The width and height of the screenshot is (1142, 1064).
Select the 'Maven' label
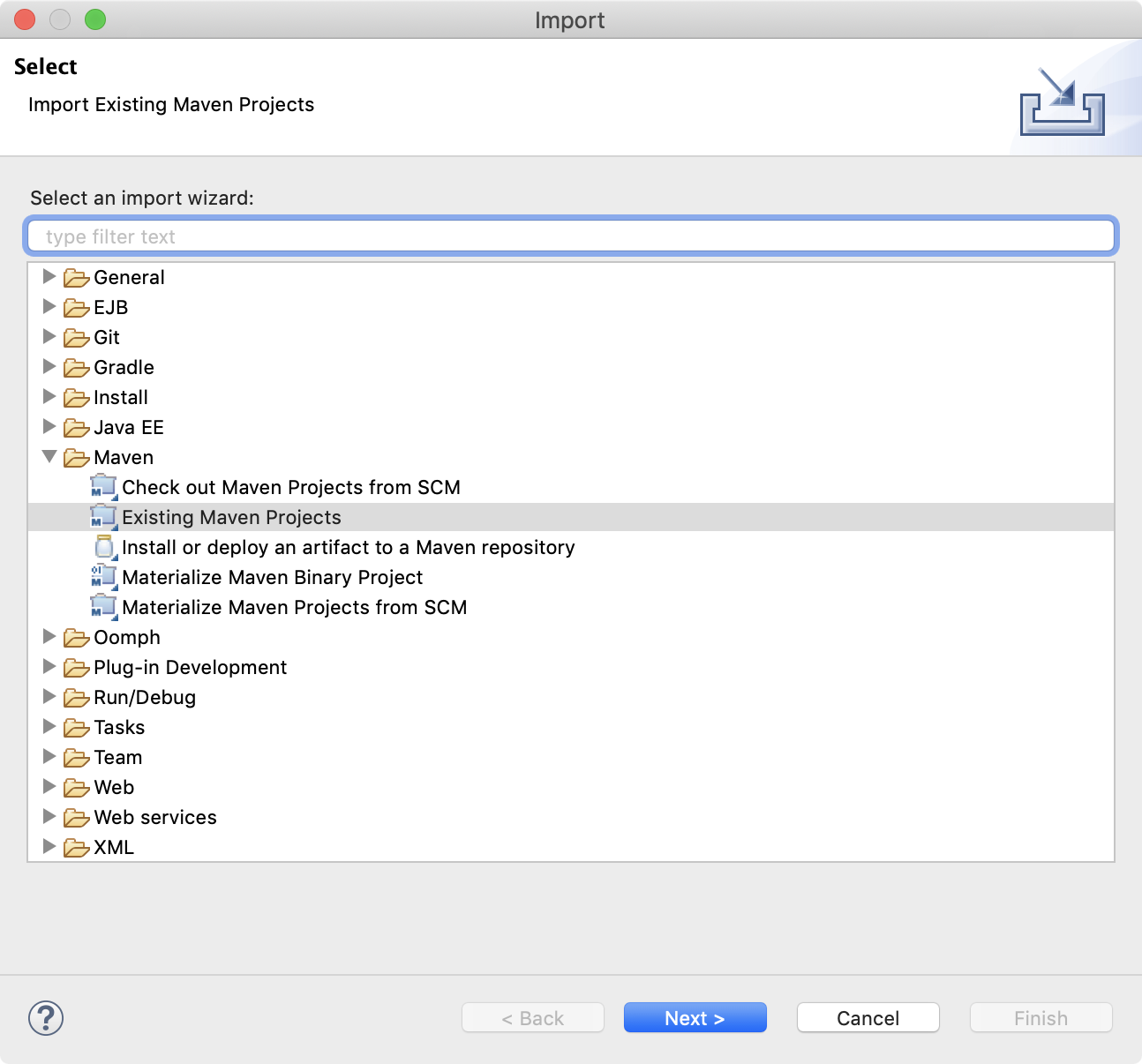coord(124,457)
